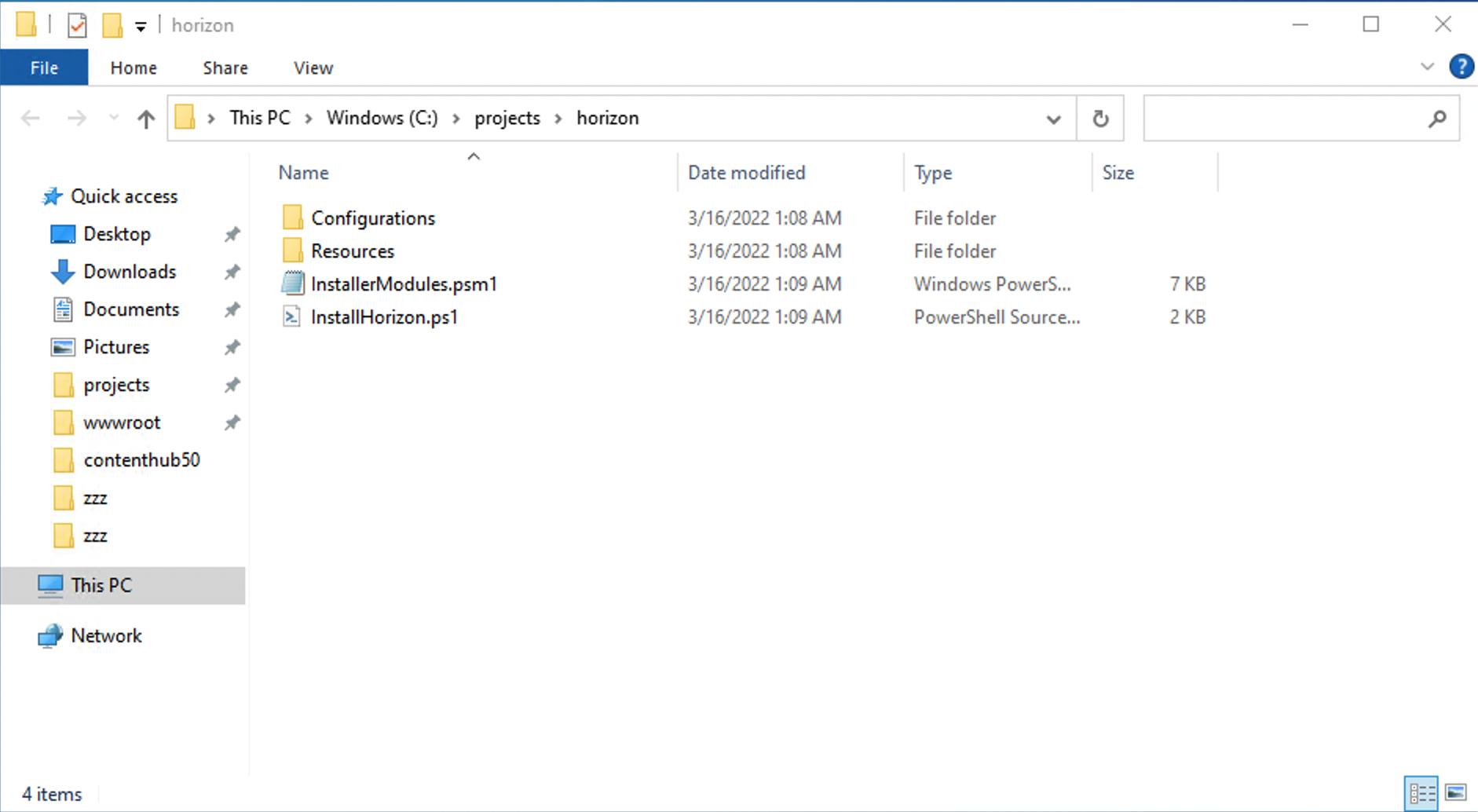The image size is (1478, 812).
Task: Click the Pictures icon in navigation pane
Action: [63, 347]
